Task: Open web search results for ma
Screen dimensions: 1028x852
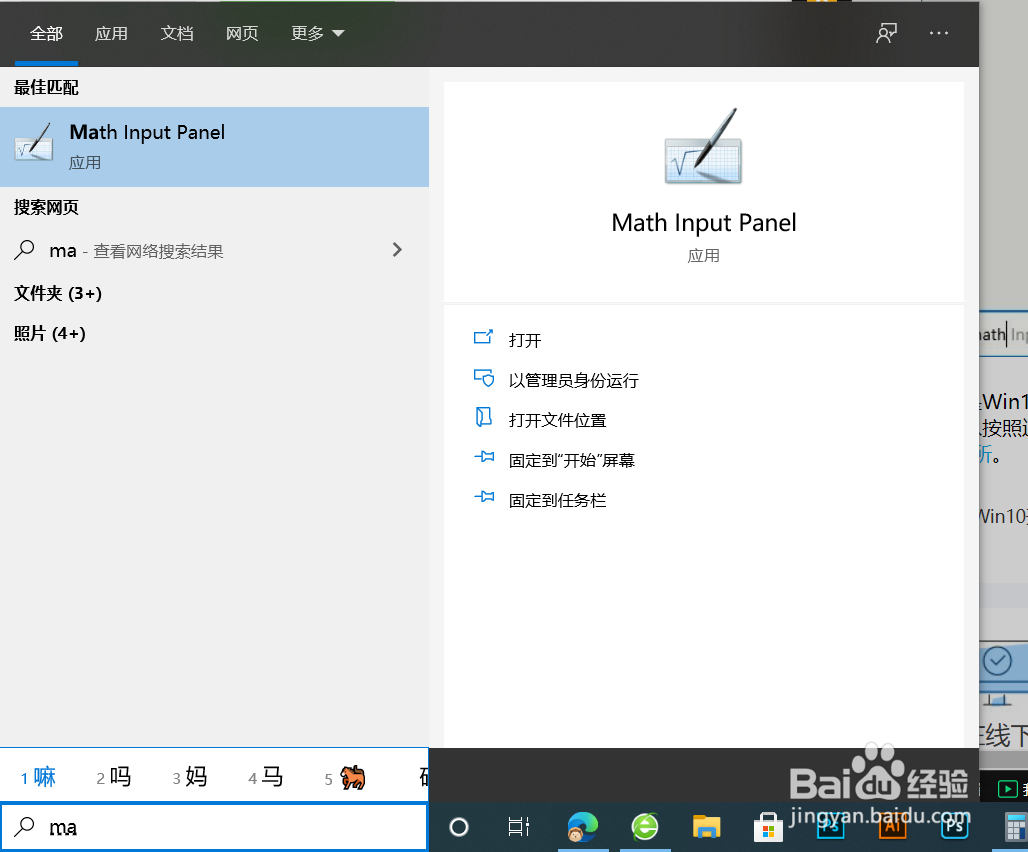Action: 214,250
